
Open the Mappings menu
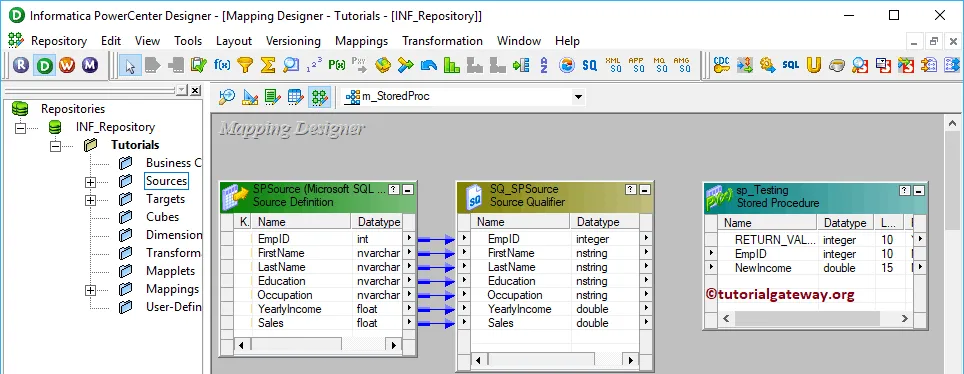(362, 41)
